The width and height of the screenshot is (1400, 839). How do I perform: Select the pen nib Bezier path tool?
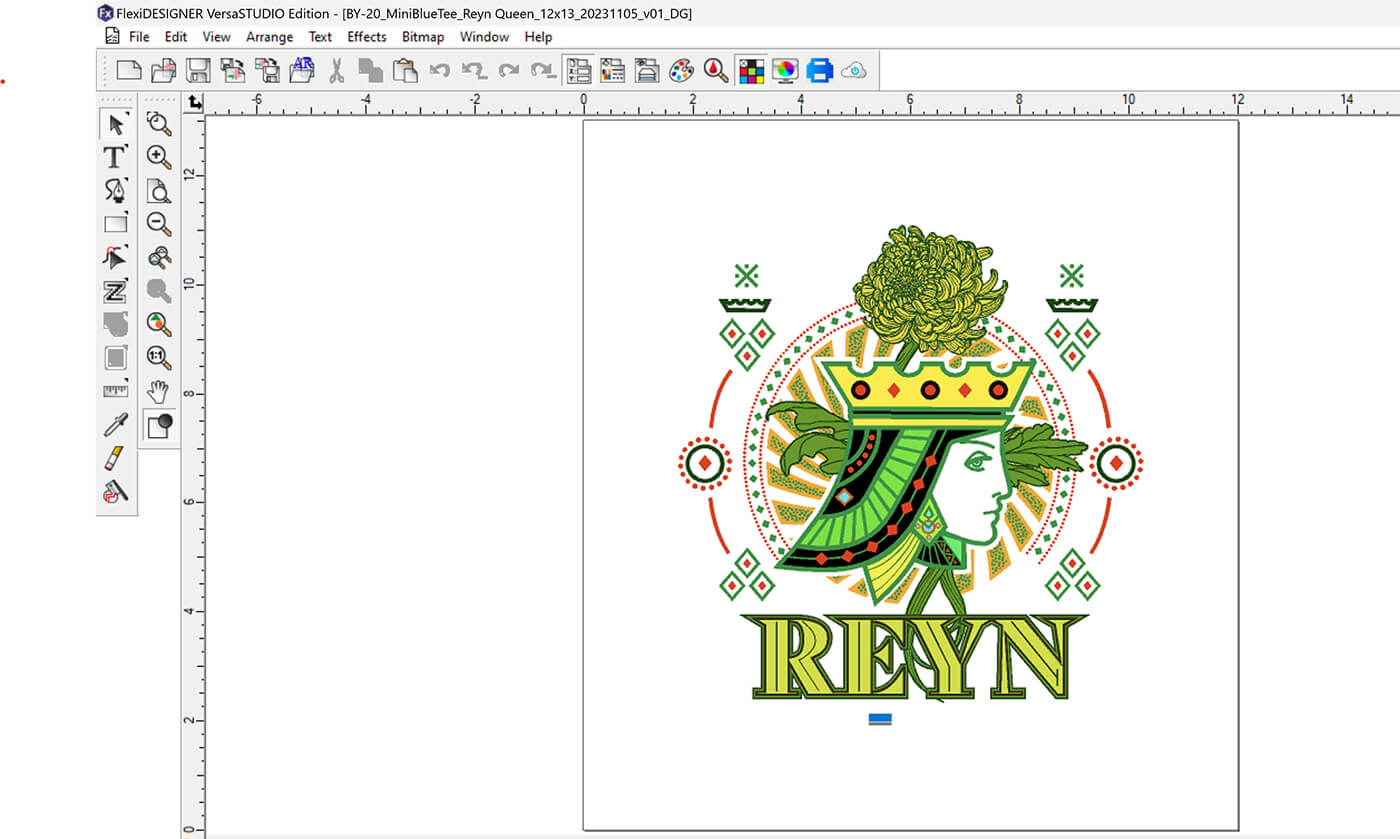116,191
